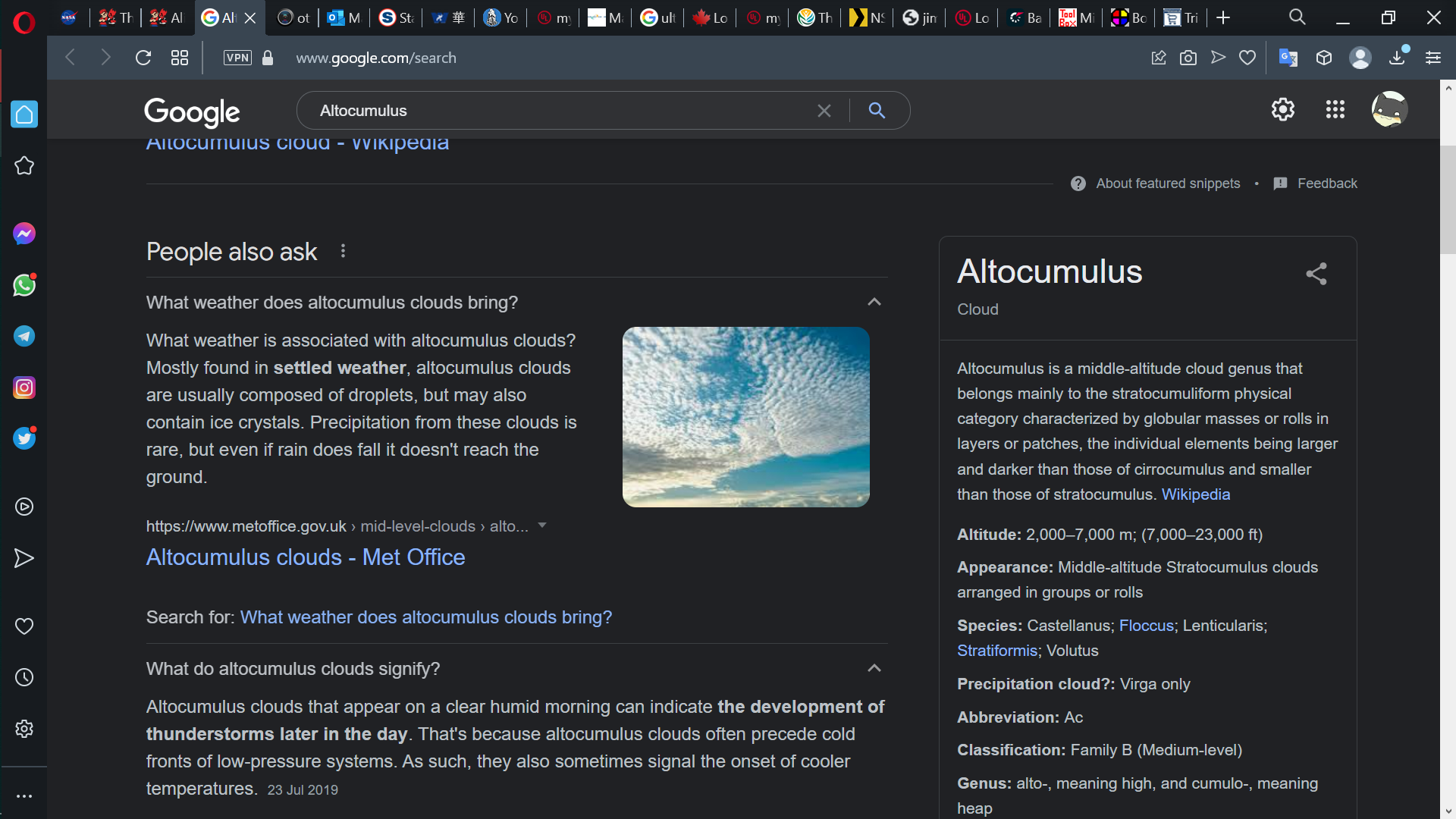
Task: Open History clock icon in sidebar
Action: [24, 677]
